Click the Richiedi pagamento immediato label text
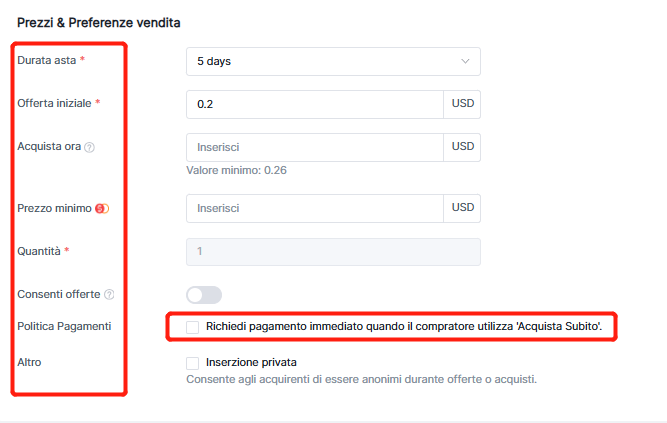This screenshot has width=667, height=423. point(403,327)
